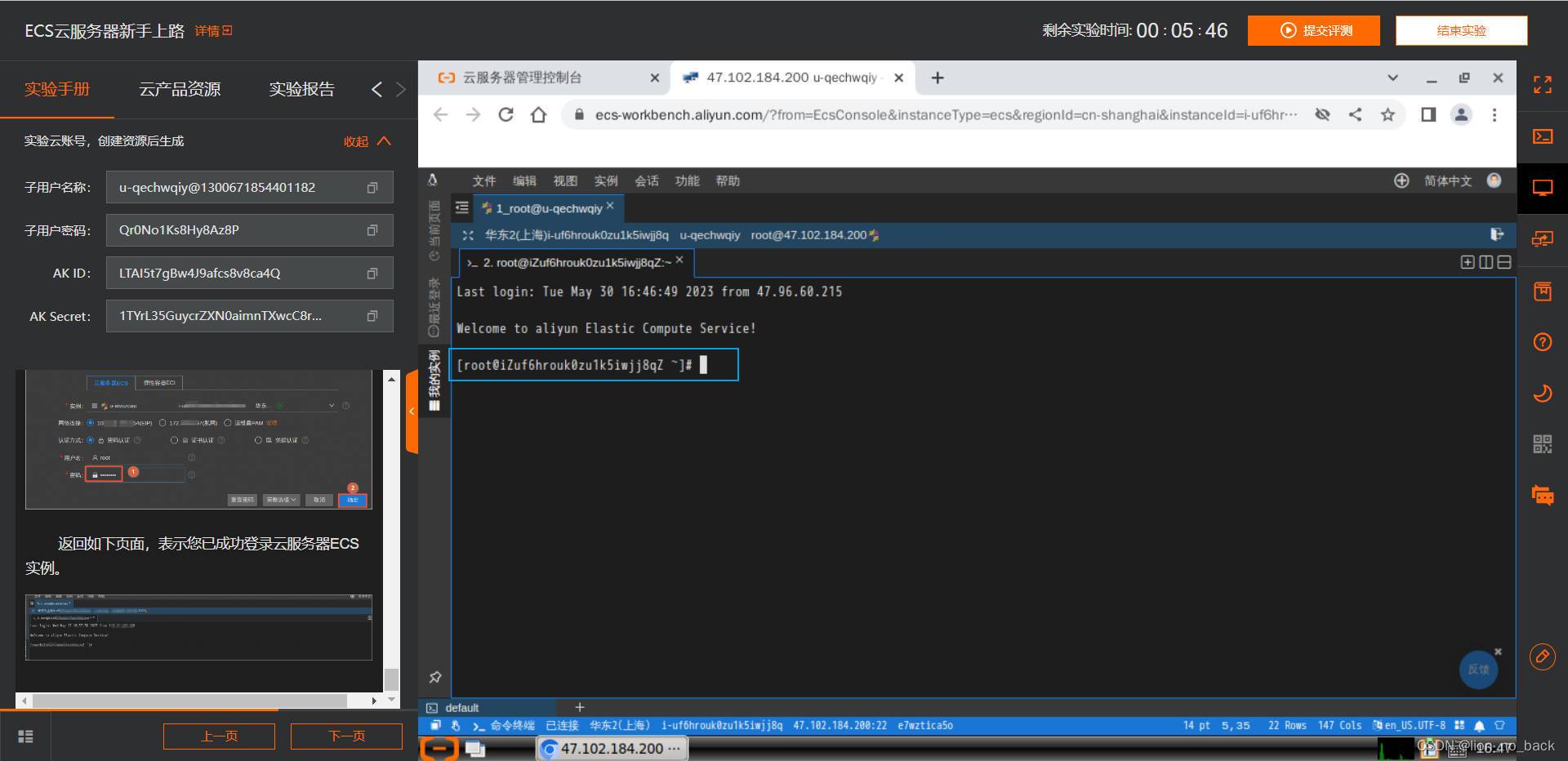
Task: Open the 功能 menu
Action: [x=688, y=180]
